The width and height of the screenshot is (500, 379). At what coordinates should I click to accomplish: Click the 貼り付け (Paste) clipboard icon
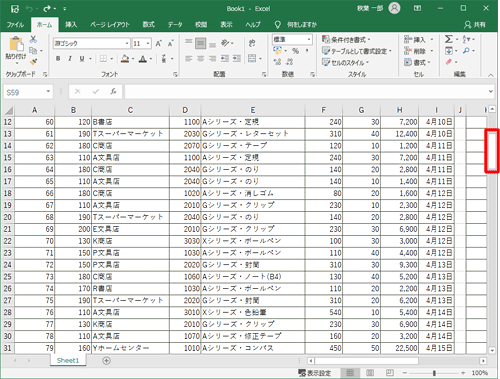click(x=16, y=45)
